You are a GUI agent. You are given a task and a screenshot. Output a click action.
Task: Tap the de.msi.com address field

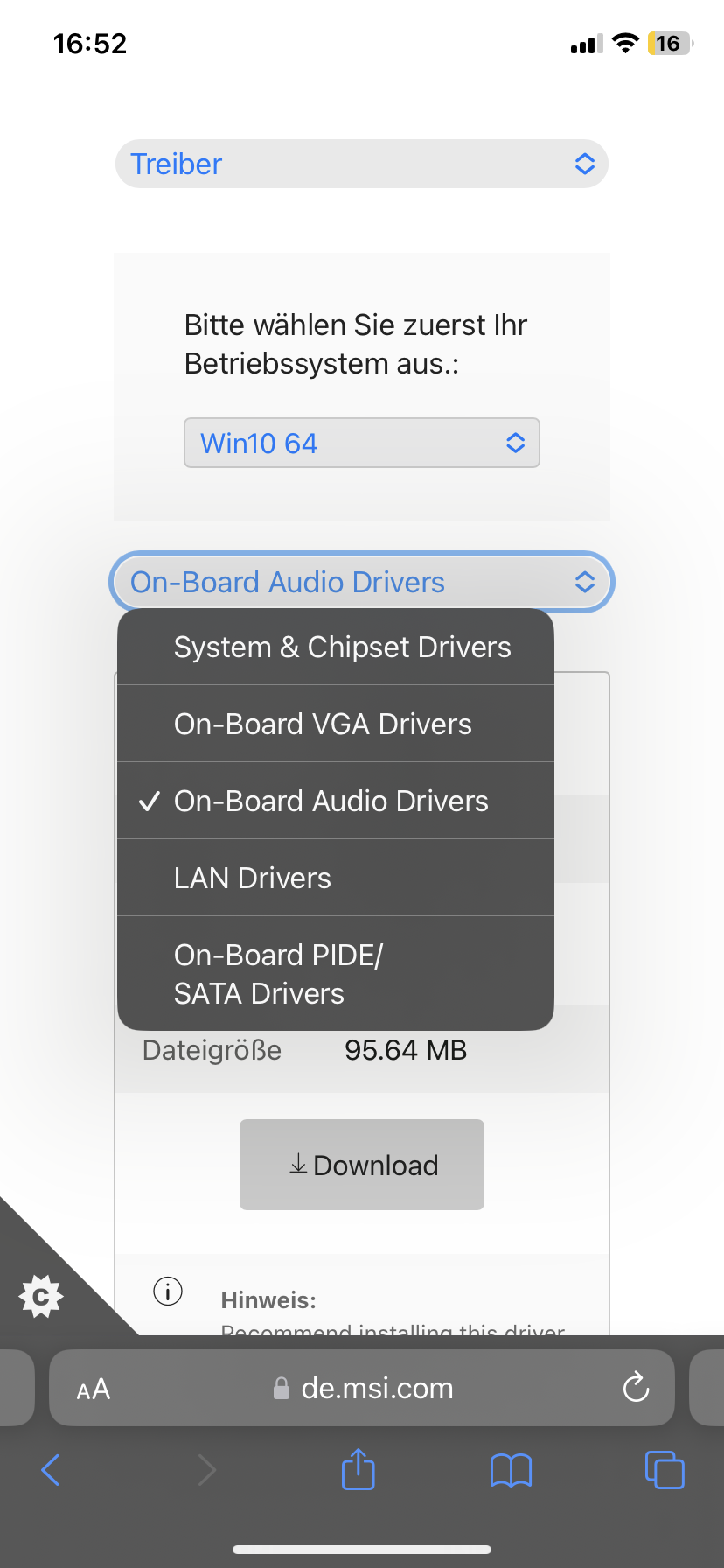click(362, 1388)
